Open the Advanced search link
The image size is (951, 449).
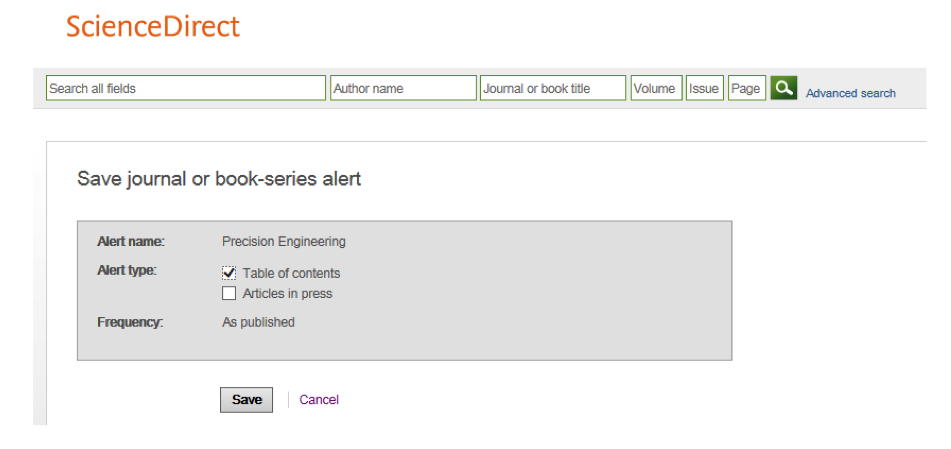click(850, 93)
